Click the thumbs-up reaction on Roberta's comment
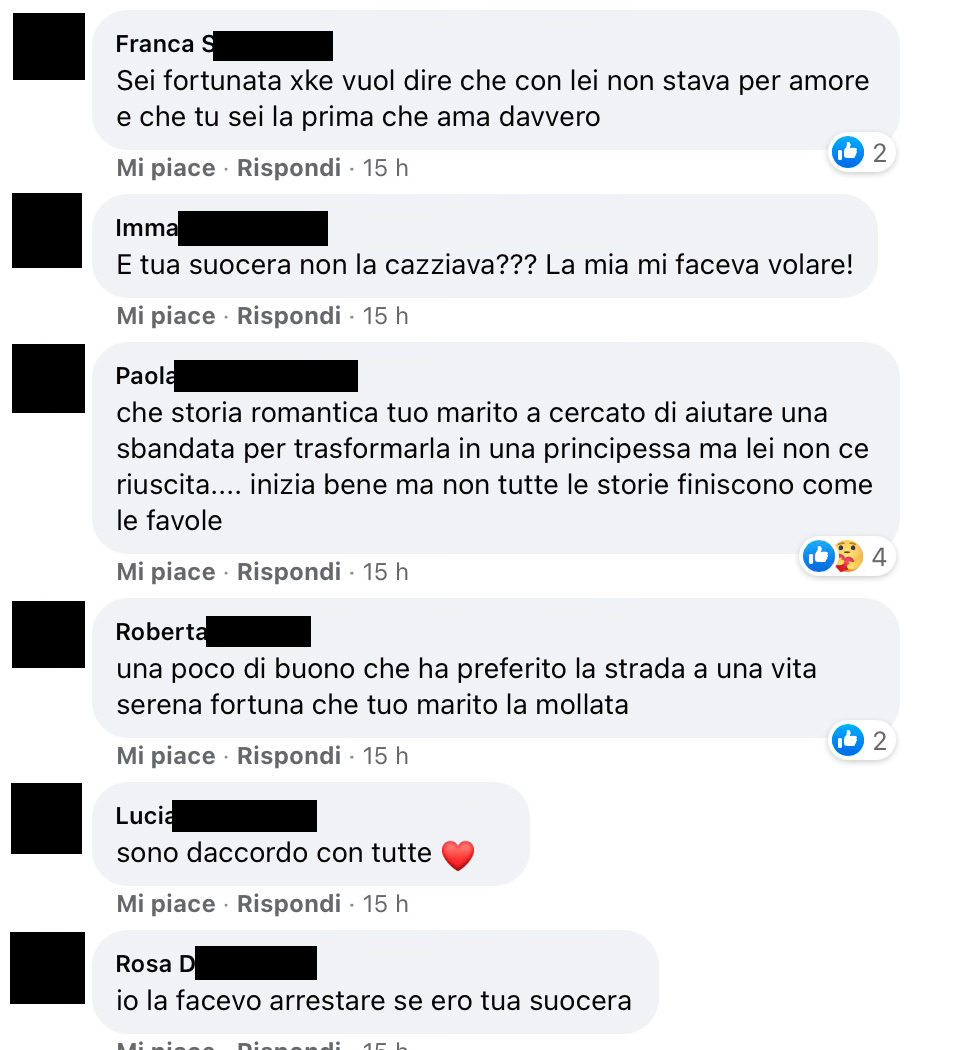 847,741
